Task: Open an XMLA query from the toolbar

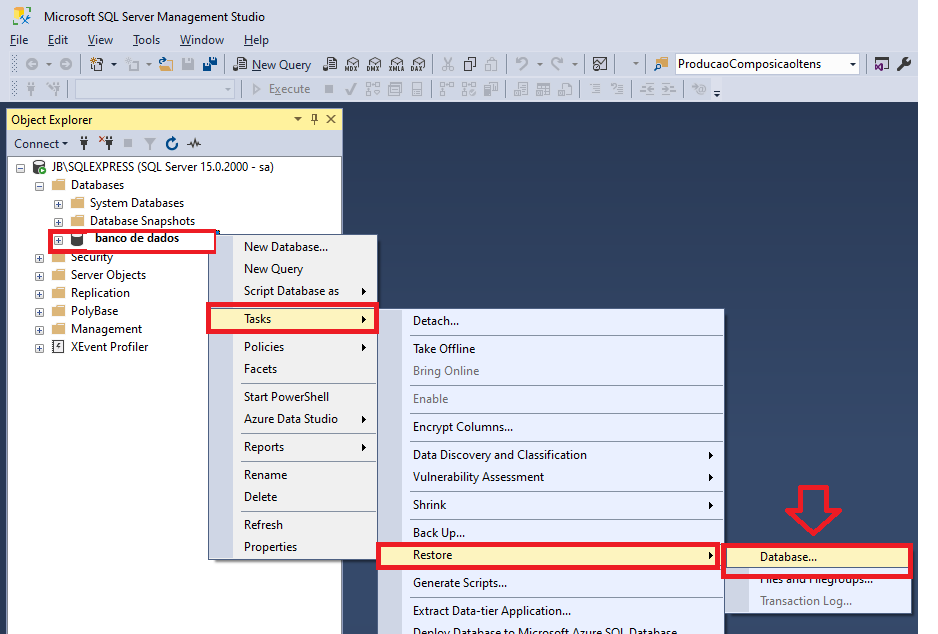Action: pos(397,64)
